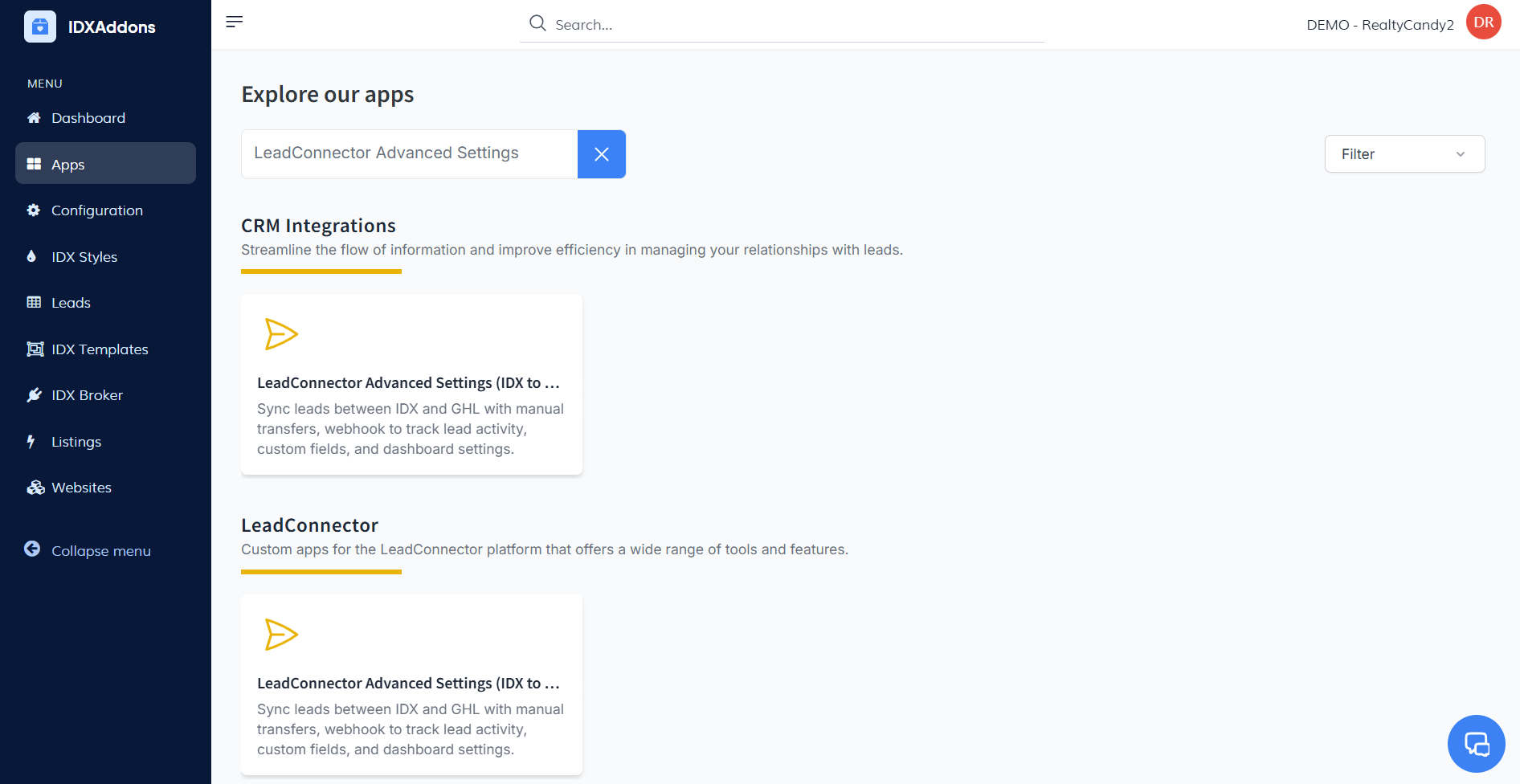Image resolution: width=1520 pixels, height=784 pixels.
Task: Go to Dashboard in the sidebar
Action: [x=88, y=118]
